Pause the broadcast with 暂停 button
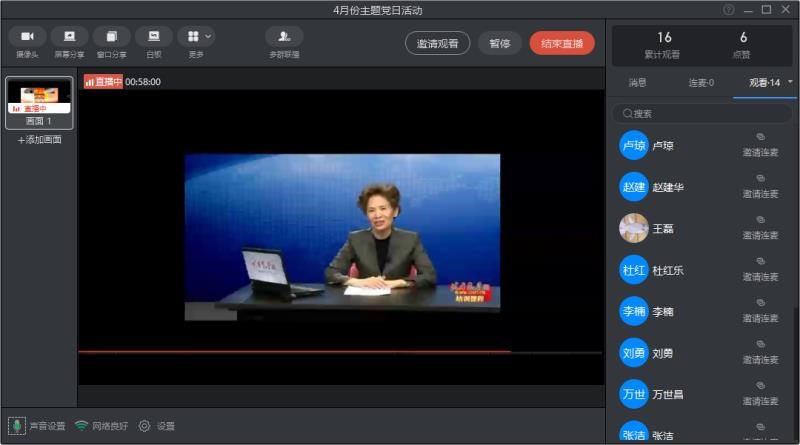This screenshot has height=445, width=800. pos(499,43)
